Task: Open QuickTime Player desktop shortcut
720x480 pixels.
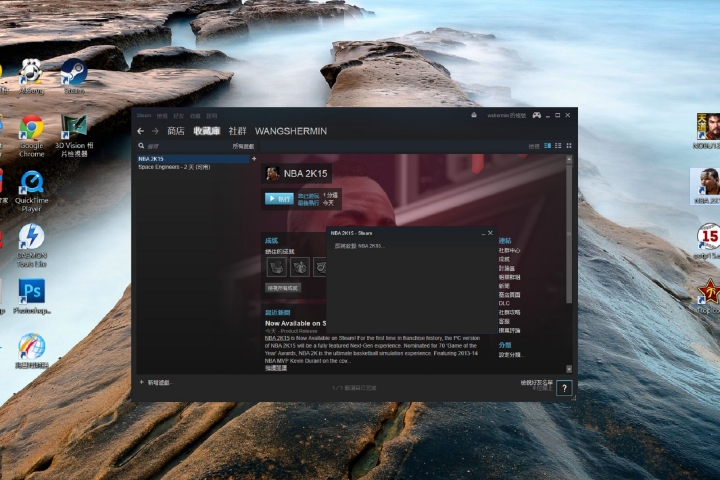Action: tap(31, 191)
